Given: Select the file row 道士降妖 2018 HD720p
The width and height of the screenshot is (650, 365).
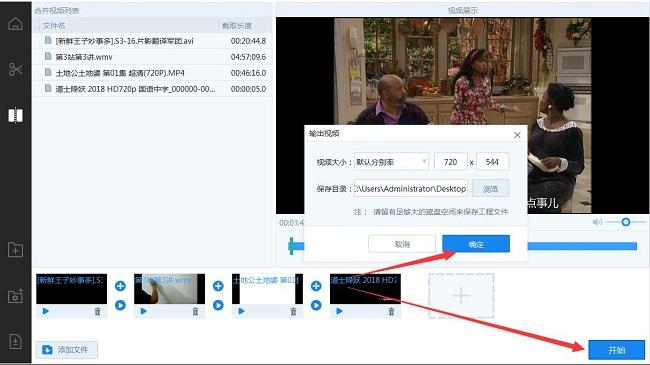Looking at the screenshot, I should coord(153,89).
